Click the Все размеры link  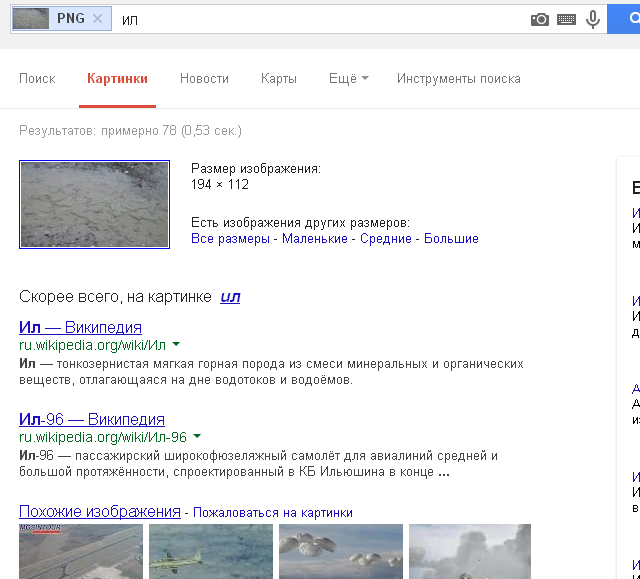tap(230, 239)
